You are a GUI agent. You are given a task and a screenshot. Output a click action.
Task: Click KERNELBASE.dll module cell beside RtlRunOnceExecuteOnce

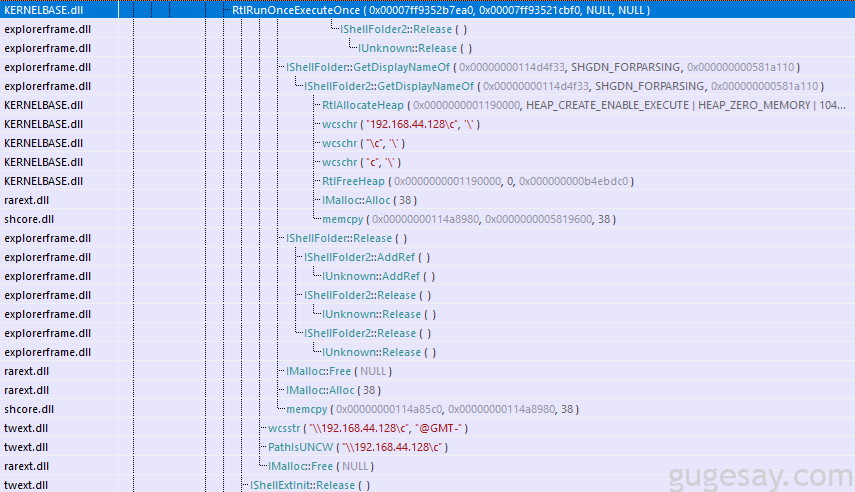pos(44,10)
